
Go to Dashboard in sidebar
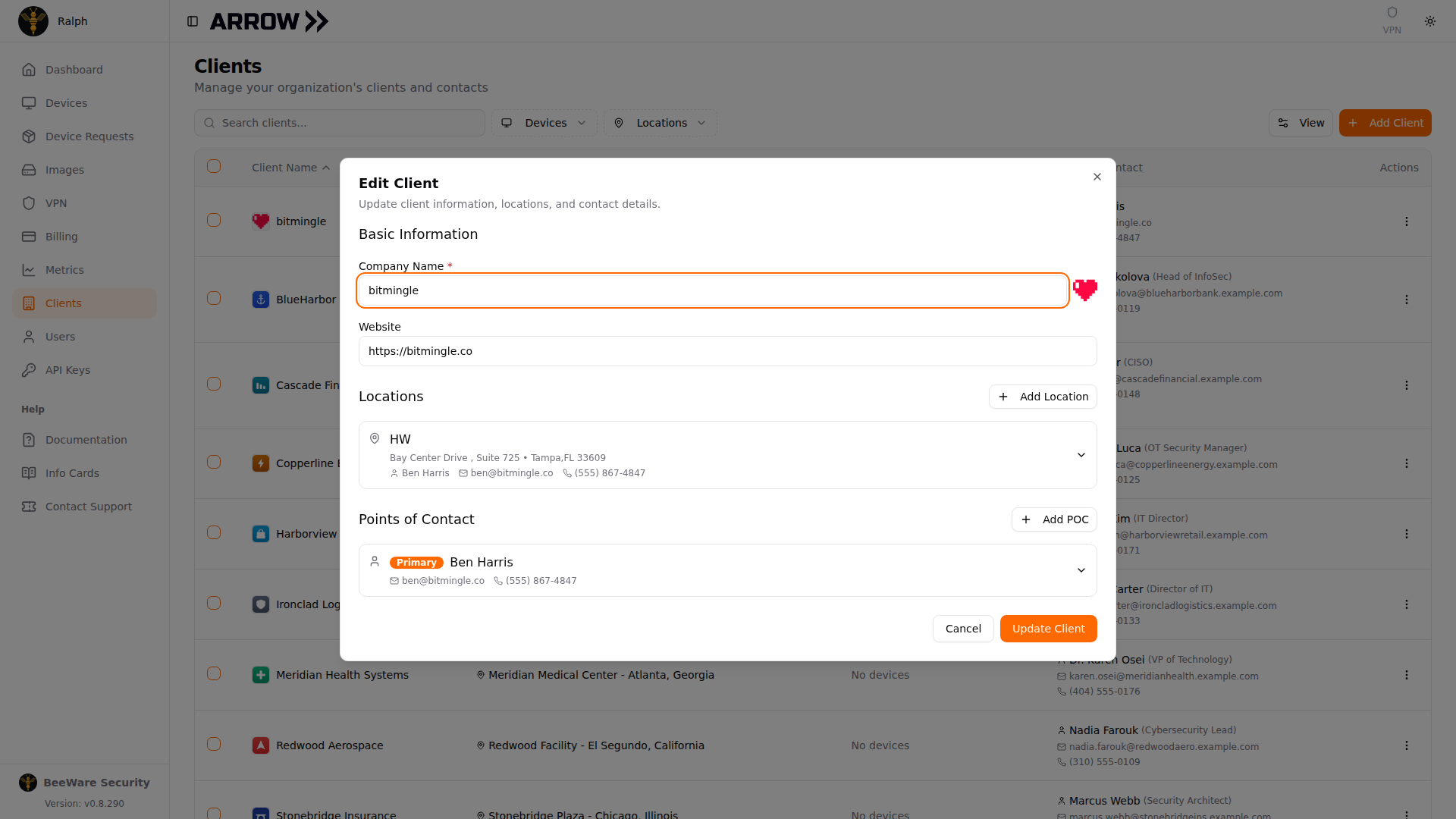pyautogui.click(x=84, y=70)
